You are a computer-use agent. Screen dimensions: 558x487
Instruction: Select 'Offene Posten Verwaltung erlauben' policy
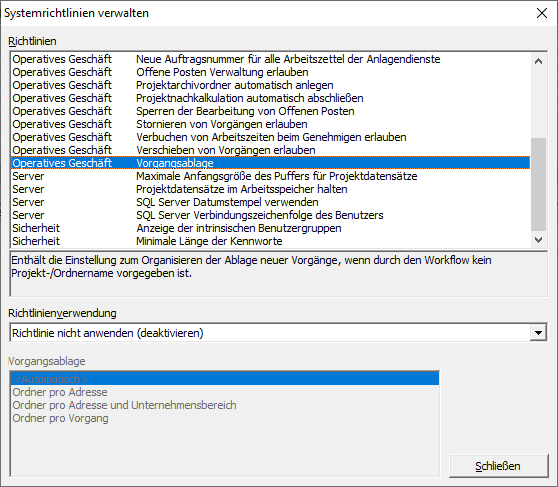pyautogui.click(x=270, y=72)
